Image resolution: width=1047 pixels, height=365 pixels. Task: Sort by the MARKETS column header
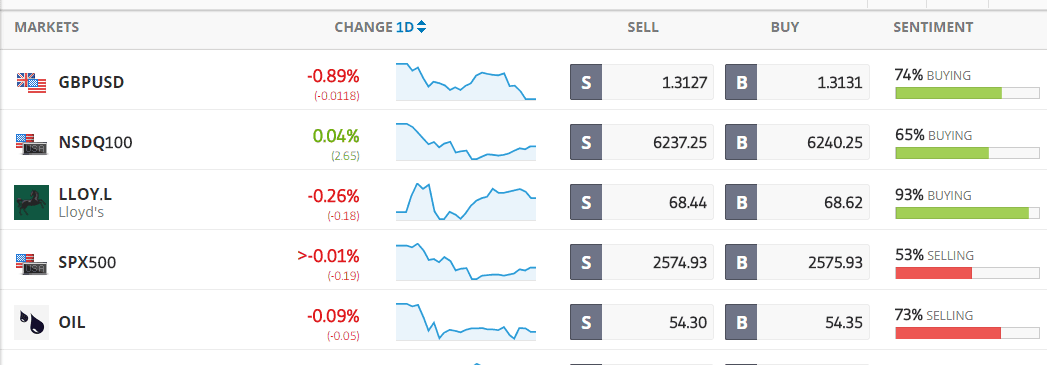coord(47,27)
